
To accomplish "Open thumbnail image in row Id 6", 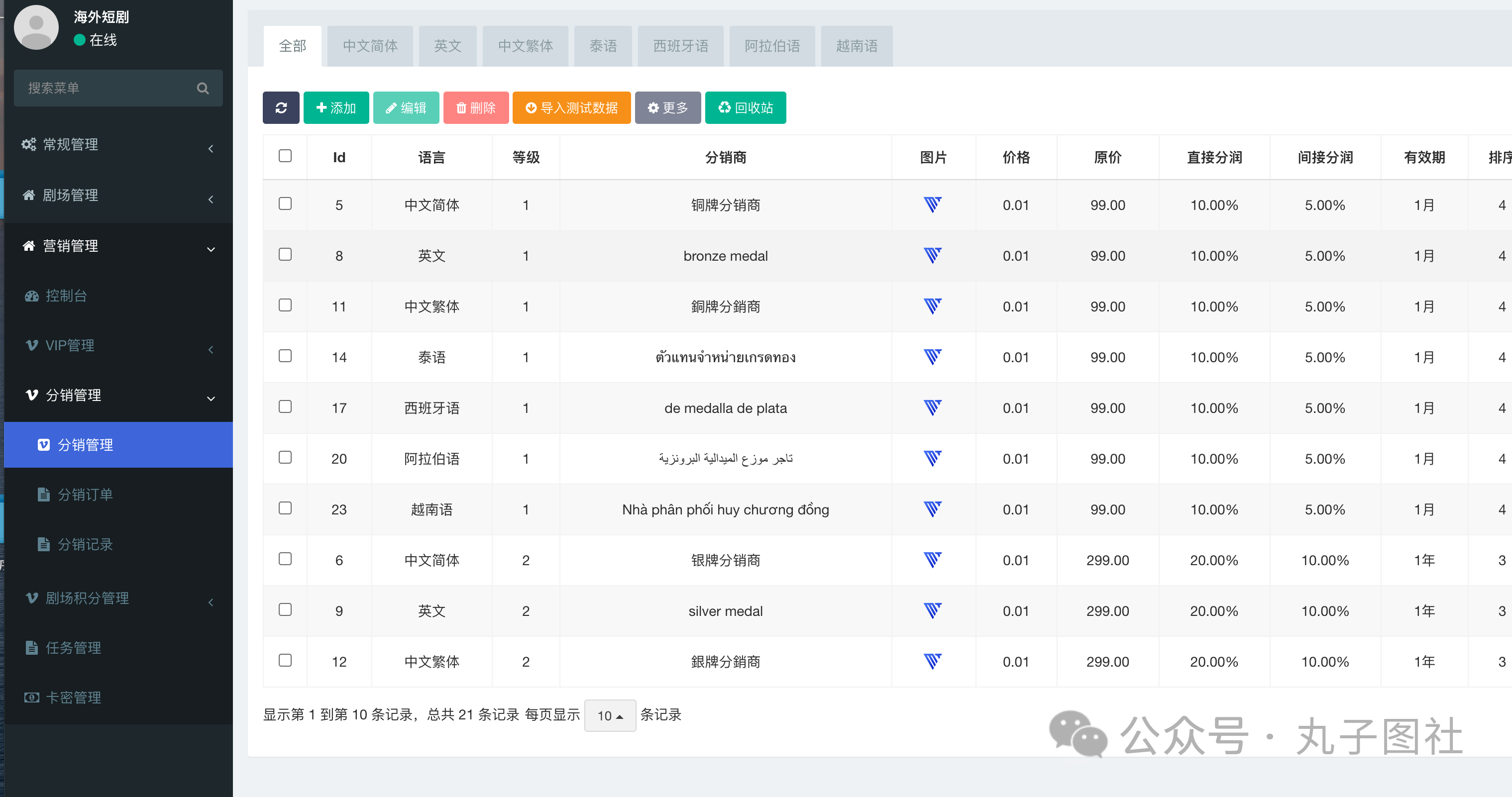I will pyautogui.click(x=932, y=560).
